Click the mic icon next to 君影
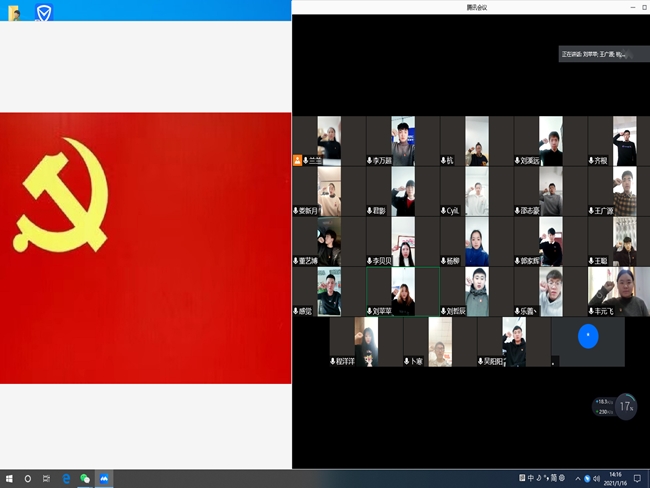The width and height of the screenshot is (650, 488). [369, 211]
